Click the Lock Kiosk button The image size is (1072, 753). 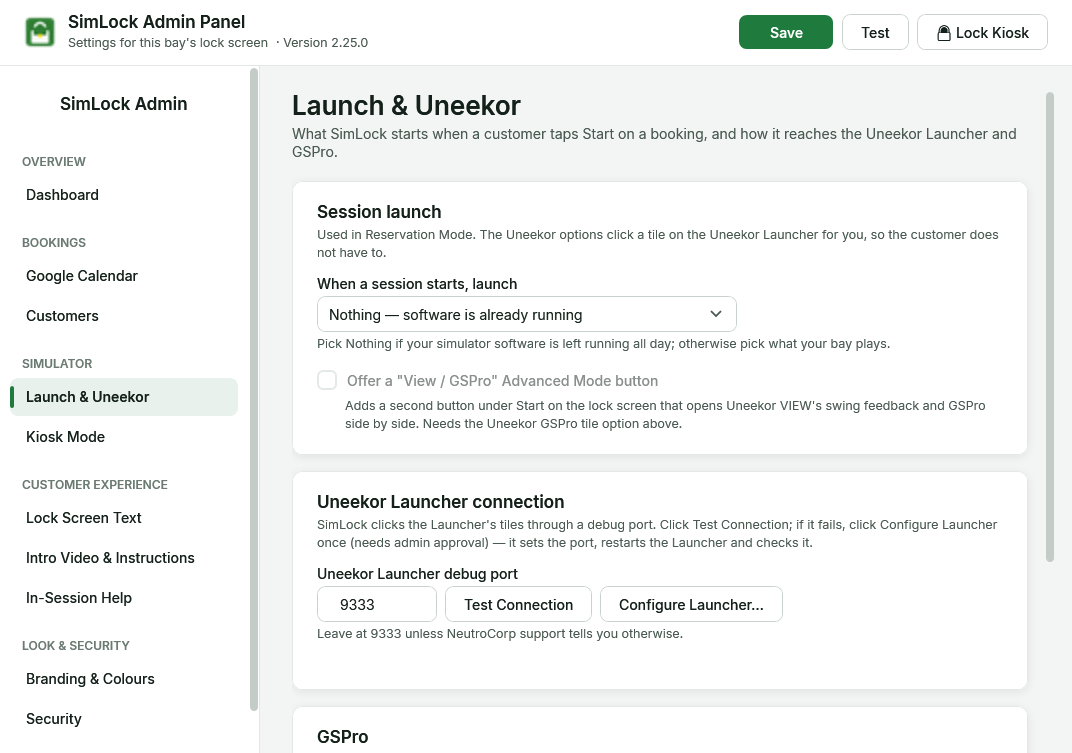[x=982, y=32]
